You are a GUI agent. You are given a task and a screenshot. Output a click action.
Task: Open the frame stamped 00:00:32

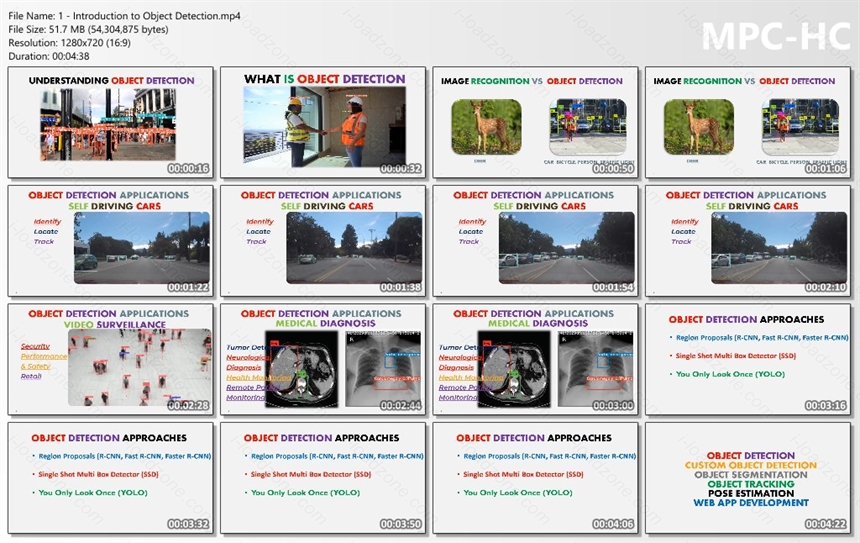(323, 122)
